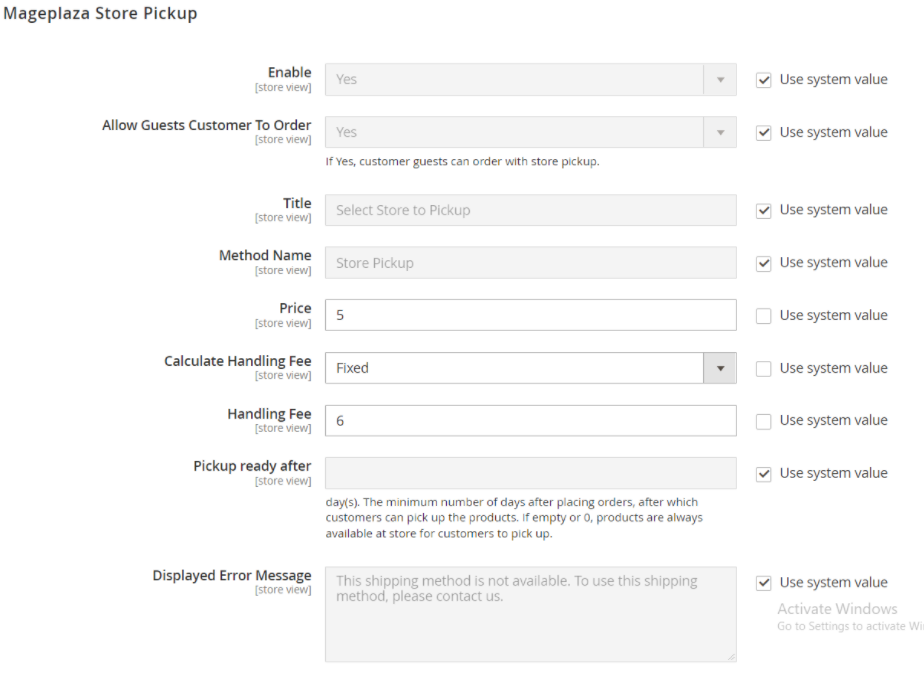Click the Mageplaza Store Pickup section heading
Viewport: 924px width, 673px height.
[x=100, y=14]
